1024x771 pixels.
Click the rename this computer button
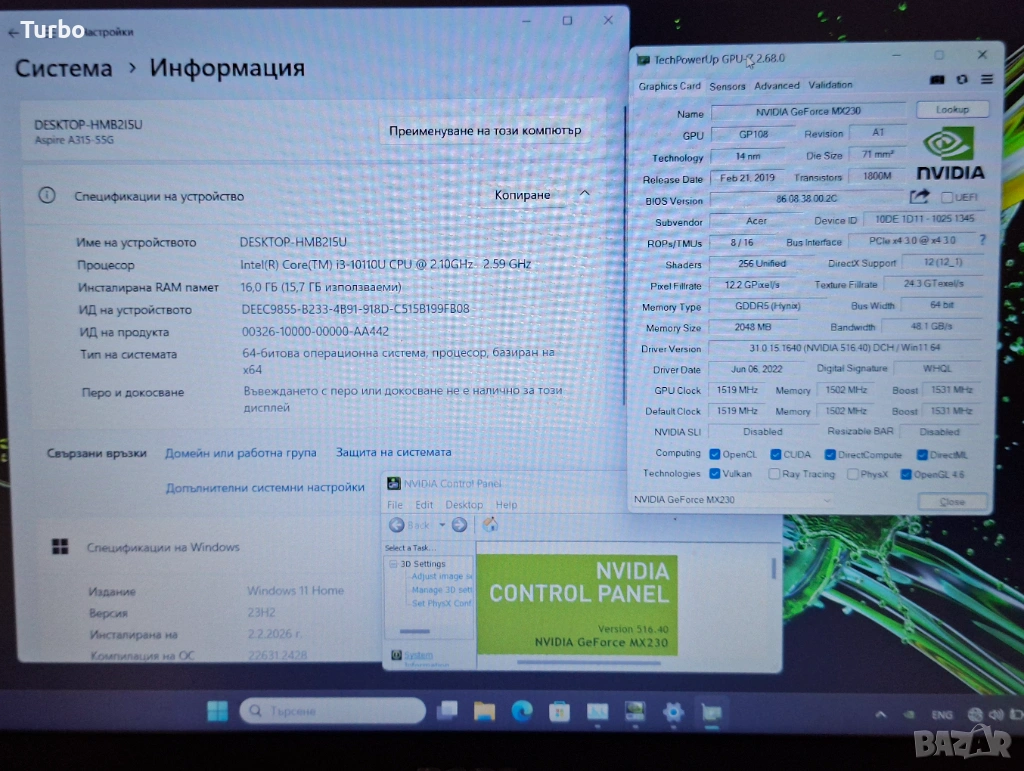pyautogui.click(x=484, y=131)
